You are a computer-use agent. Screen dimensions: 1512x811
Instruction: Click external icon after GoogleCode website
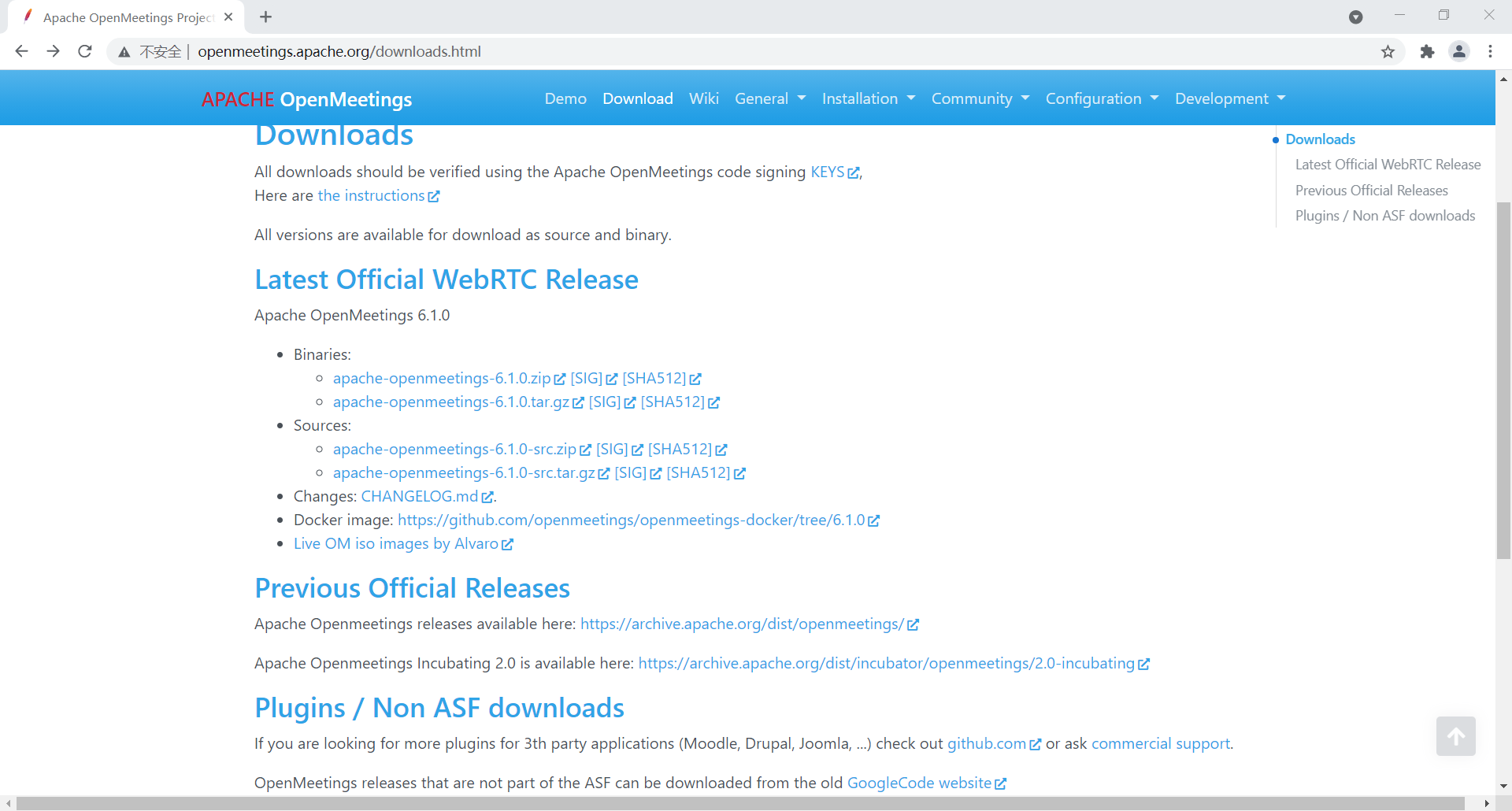pyautogui.click(x=1001, y=783)
